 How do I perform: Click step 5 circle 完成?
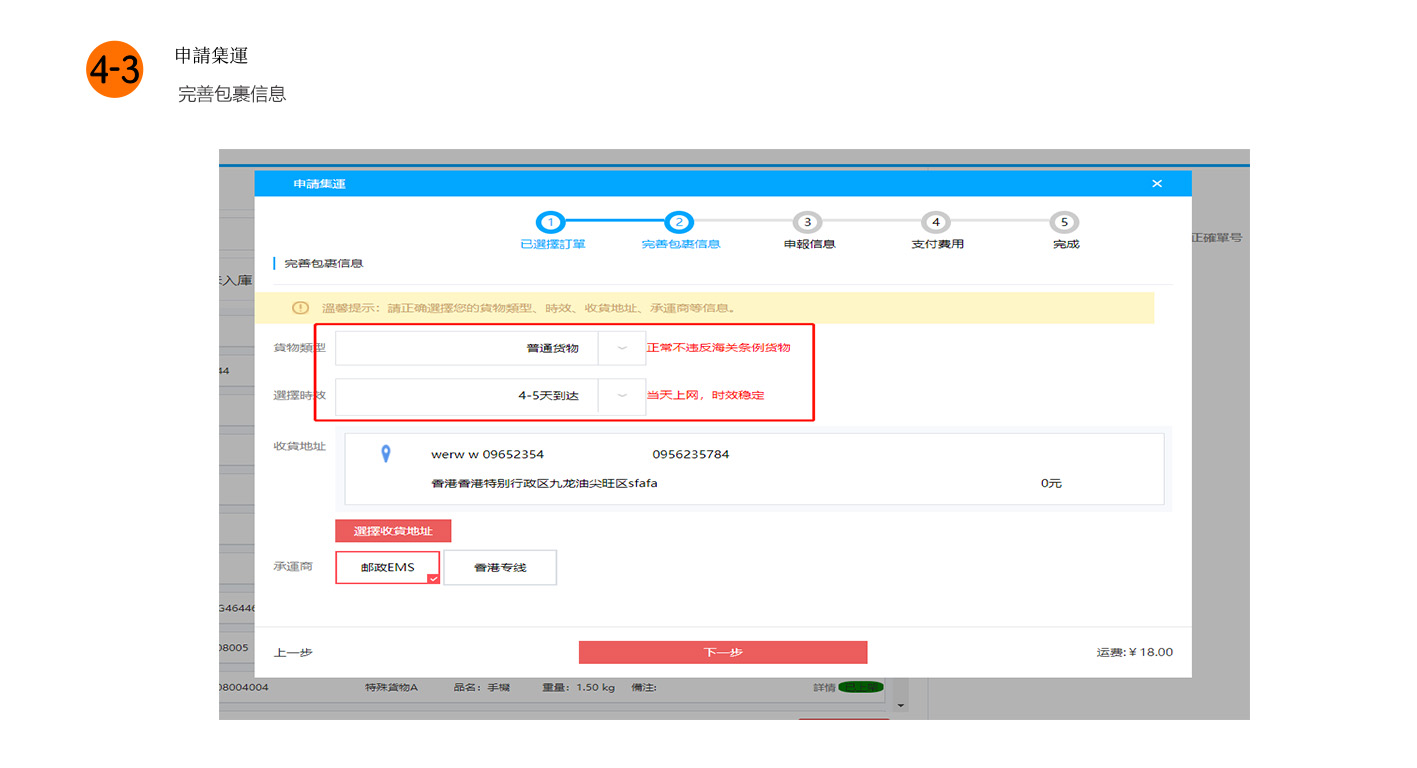tap(1064, 223)
